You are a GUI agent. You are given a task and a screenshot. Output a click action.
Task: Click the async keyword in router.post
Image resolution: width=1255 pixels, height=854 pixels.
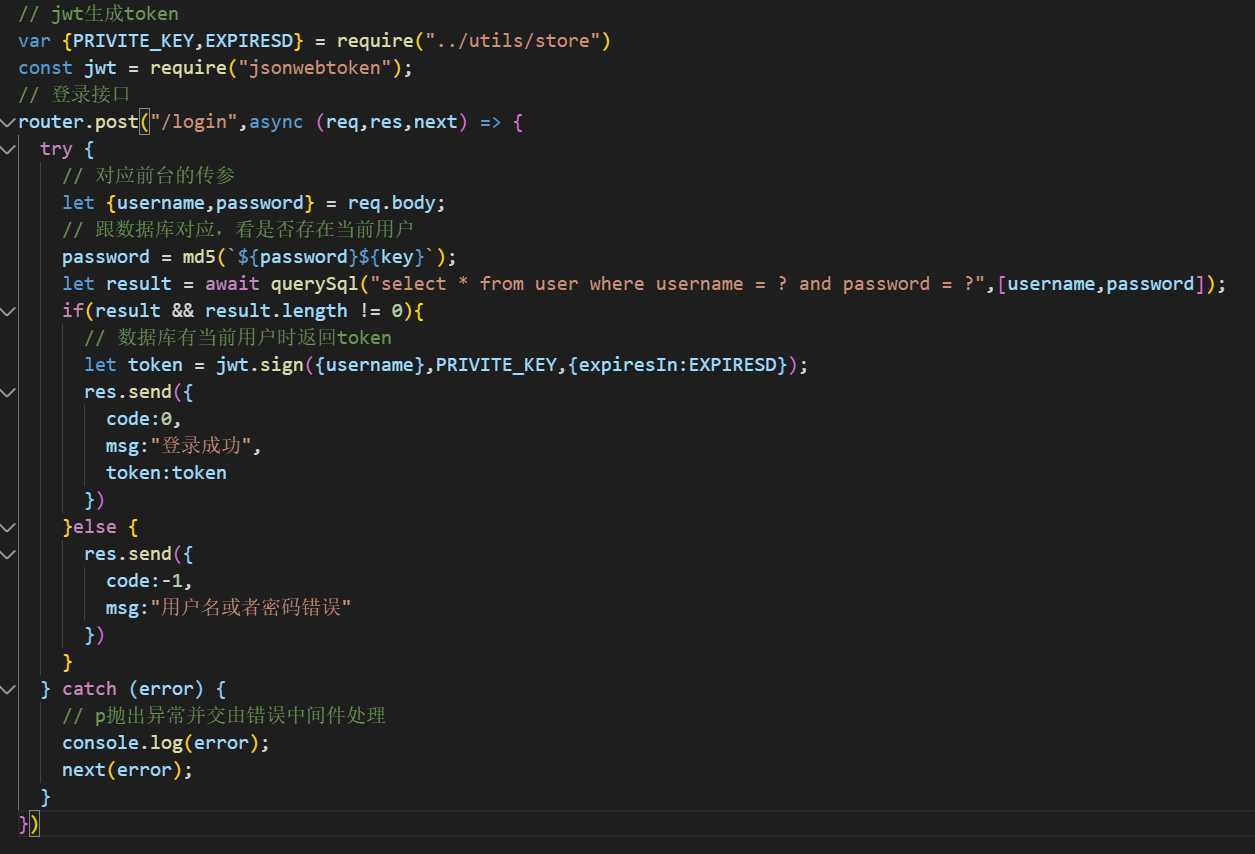[x=276, y=122]
